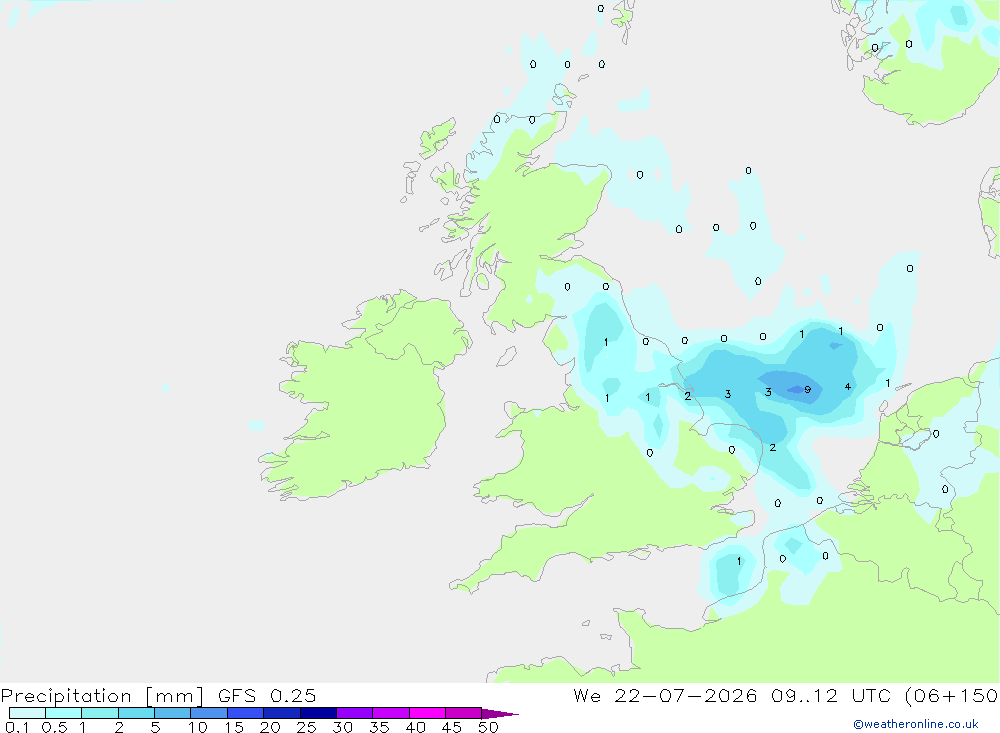Click the 35–40 mm violet legend swatch

tap(391, 713)
